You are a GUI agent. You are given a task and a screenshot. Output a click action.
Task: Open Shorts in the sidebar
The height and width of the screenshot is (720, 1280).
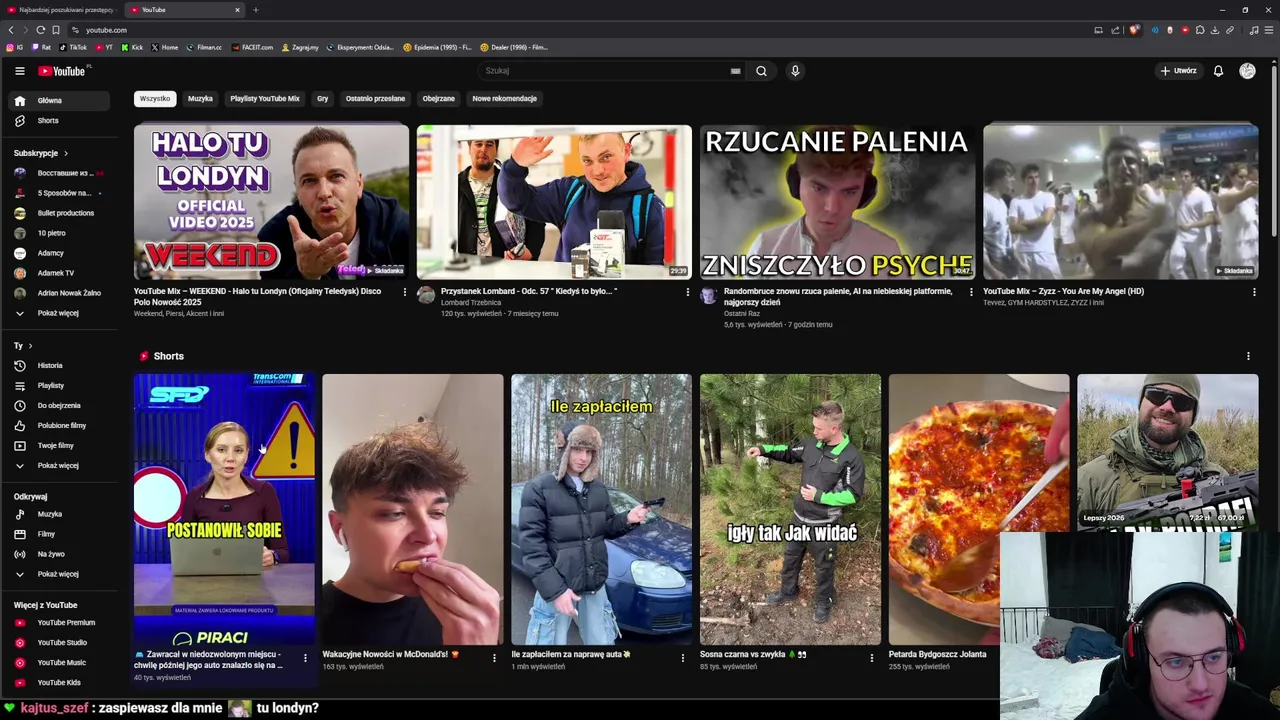[x=59, y=120]
